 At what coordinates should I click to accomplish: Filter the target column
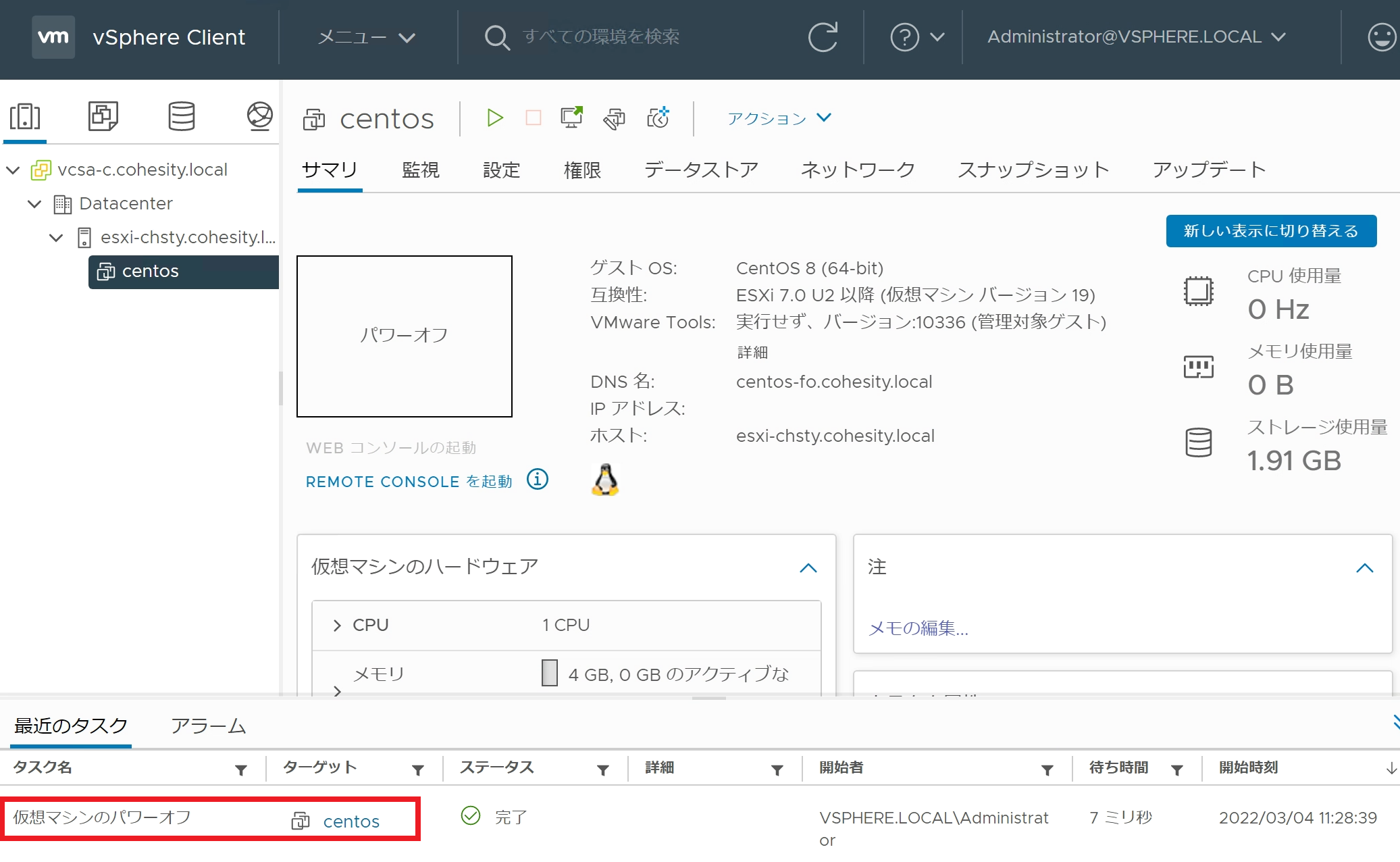(x=418, y=769)
